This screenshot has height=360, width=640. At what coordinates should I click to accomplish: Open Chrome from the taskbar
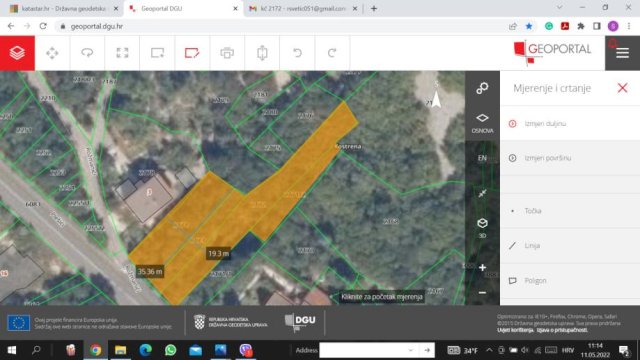coord(96,350)
